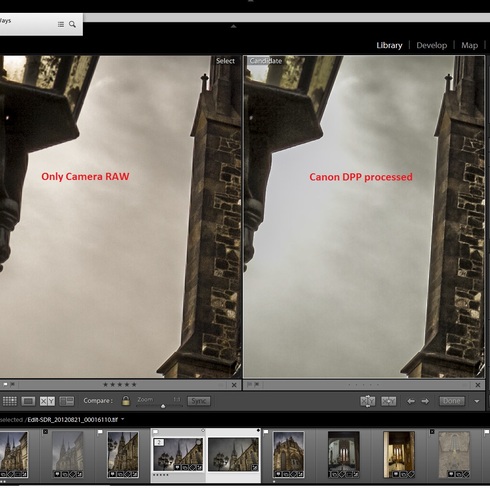Select the faded grey cathedral thumbnail
Image resolution: width=490 pixels, height=489 pixels.
click(68, 455)
